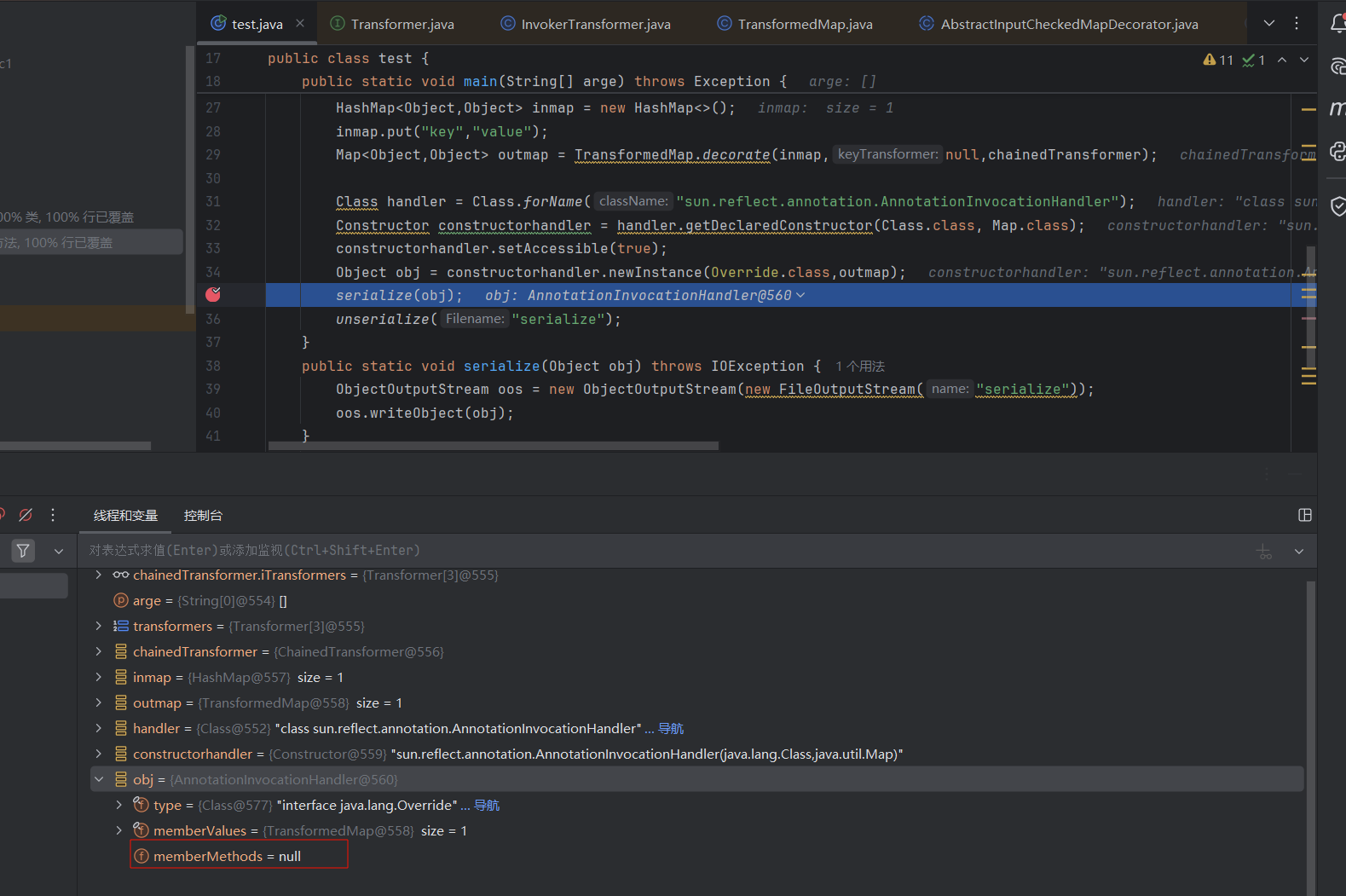Expand the inmap HashMap variable

(x=98, y=677)
